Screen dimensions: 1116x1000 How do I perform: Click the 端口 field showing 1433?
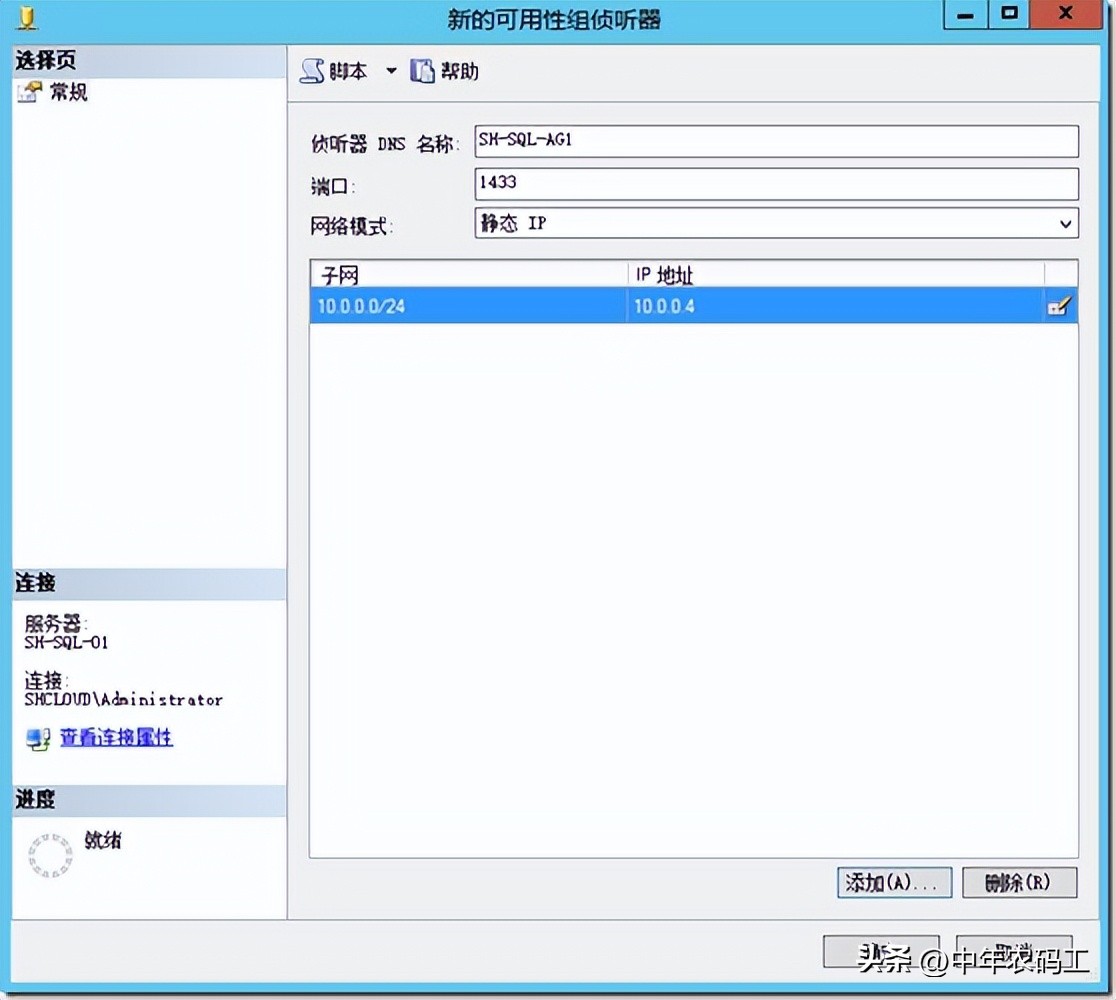(x=775, y=183)
